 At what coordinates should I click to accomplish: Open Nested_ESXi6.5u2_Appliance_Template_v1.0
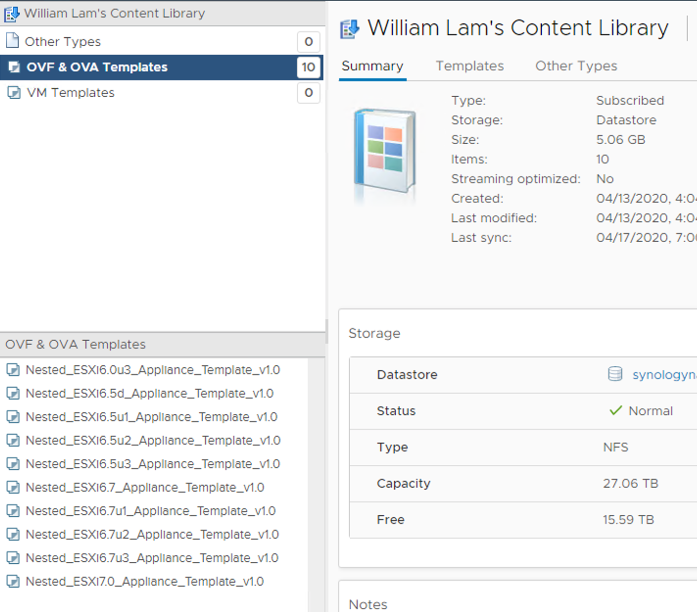point(153,440)
